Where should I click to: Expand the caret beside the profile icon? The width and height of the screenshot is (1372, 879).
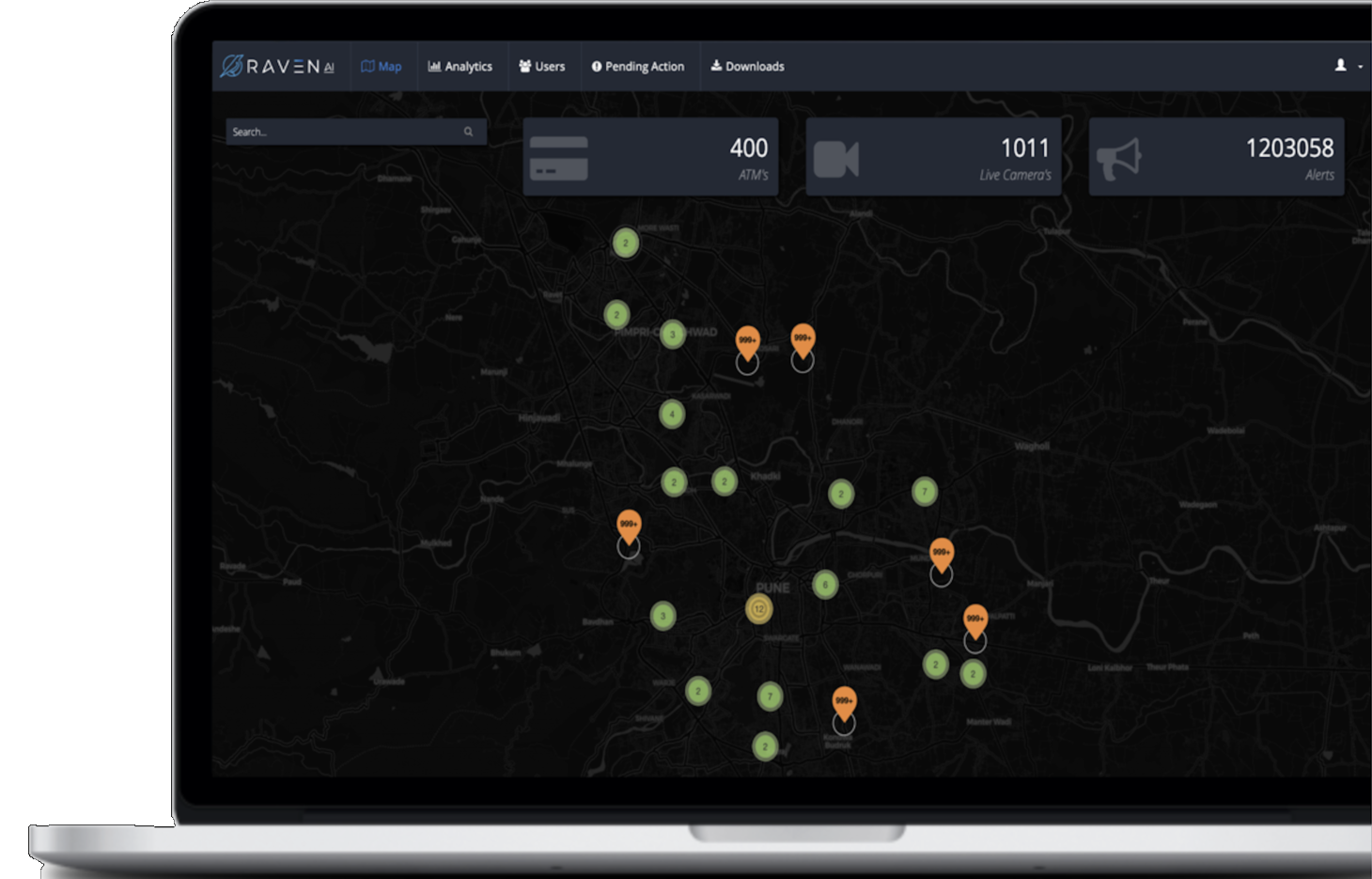(1360, 67)
